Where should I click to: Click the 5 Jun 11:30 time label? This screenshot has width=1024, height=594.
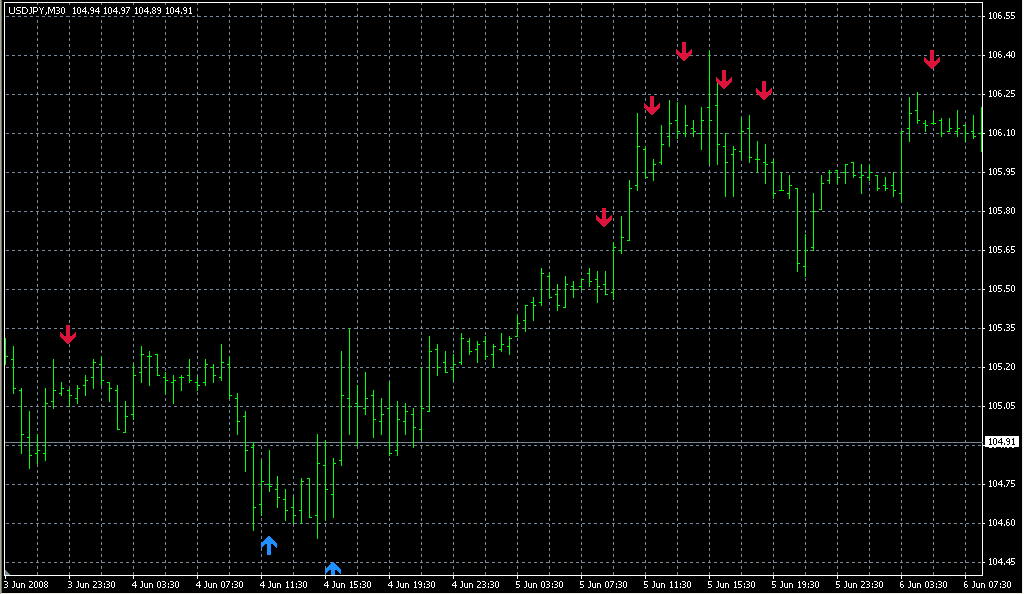pyautogui.click(x=667, y=585)
